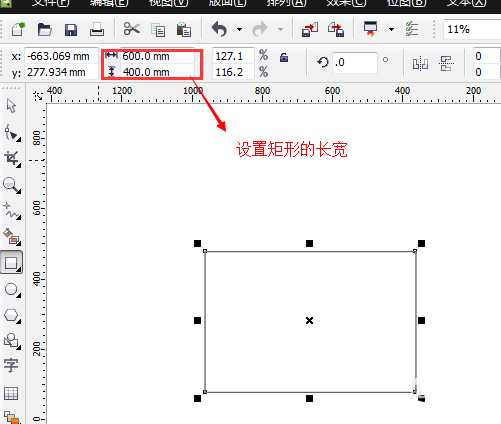Click the Print icon

tap(97, 30)
